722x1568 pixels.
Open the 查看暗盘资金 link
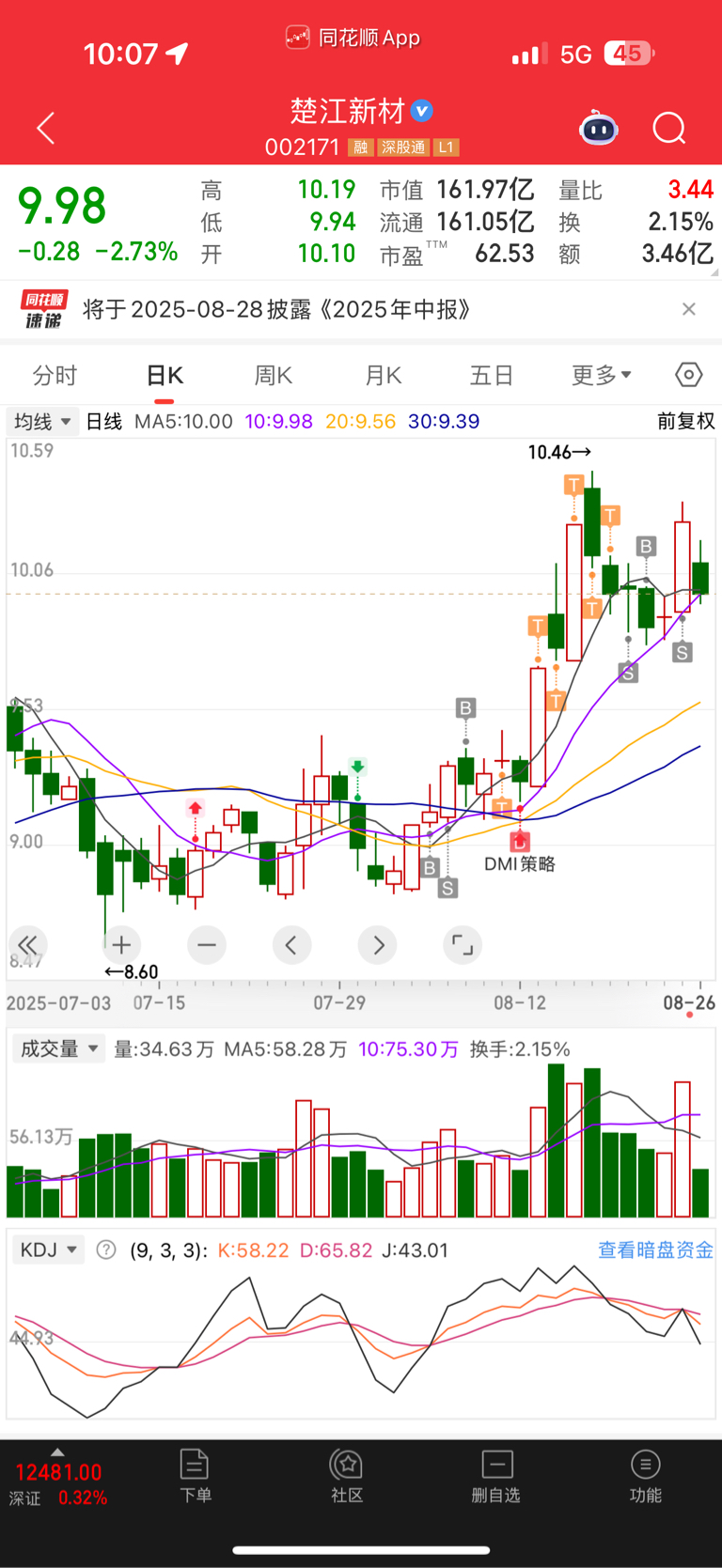[655, 1250]
